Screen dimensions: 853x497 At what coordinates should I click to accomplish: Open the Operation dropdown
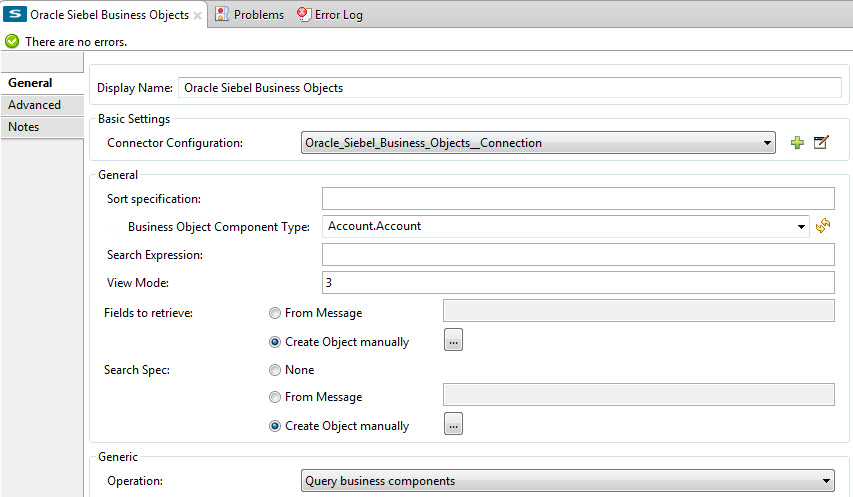click(567, 481)
